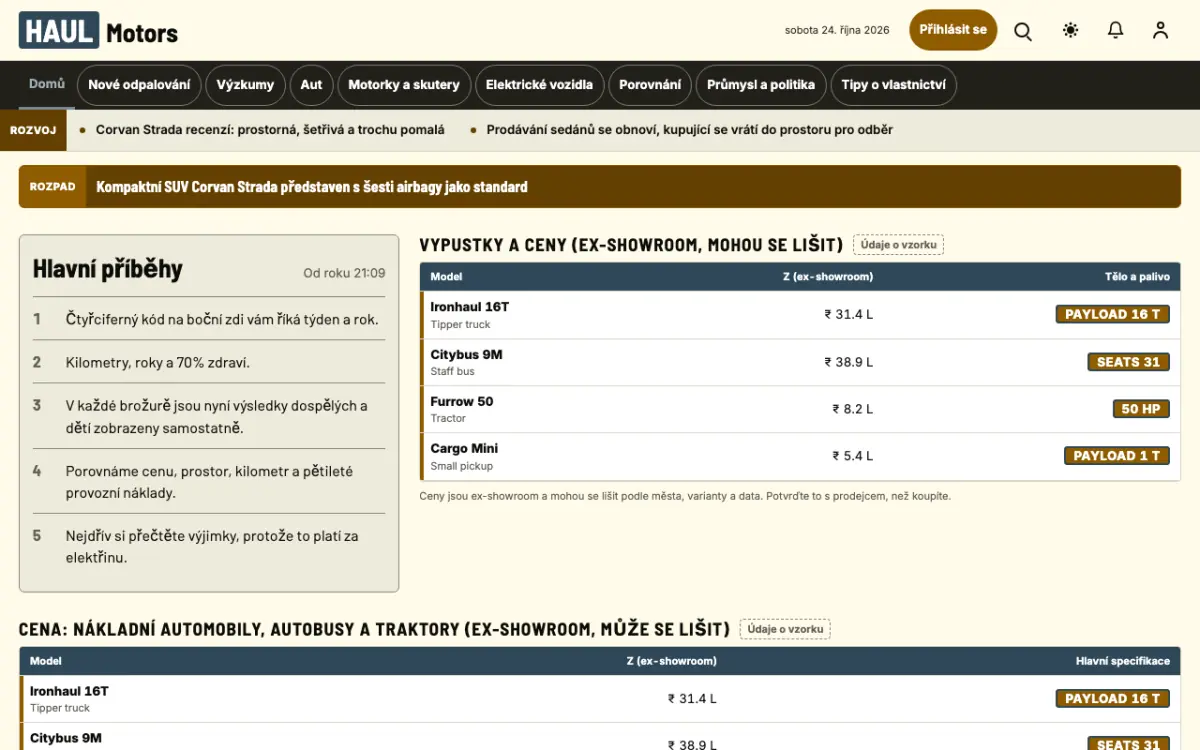Toggle the light/dark theme sun icon
Viewport: 1200px width, 750px height.
(1071, 30)
